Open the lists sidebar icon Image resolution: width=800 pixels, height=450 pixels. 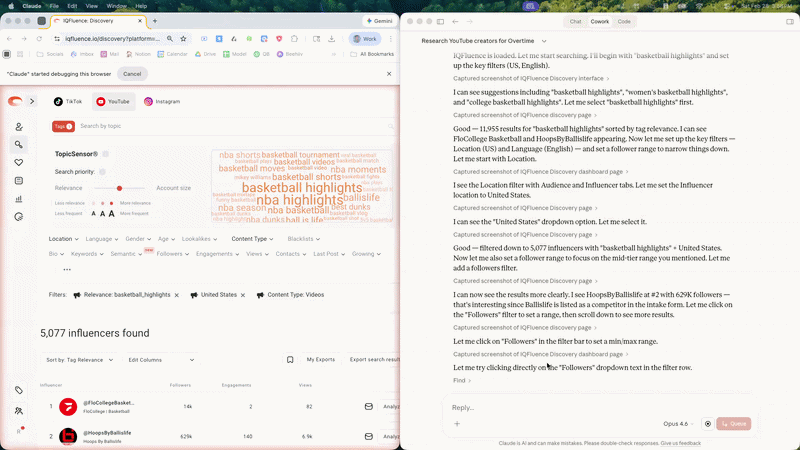pos(19,181)
